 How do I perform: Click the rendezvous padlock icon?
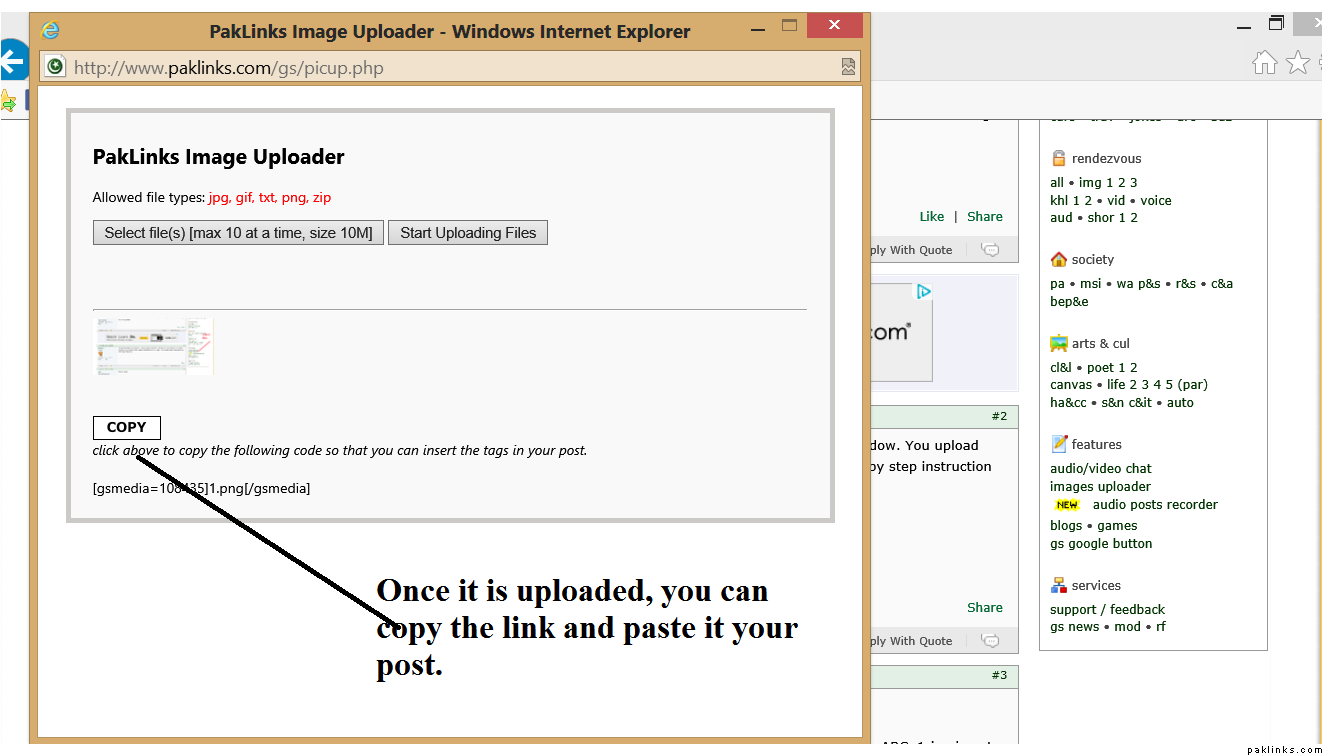pos(1059,158)
